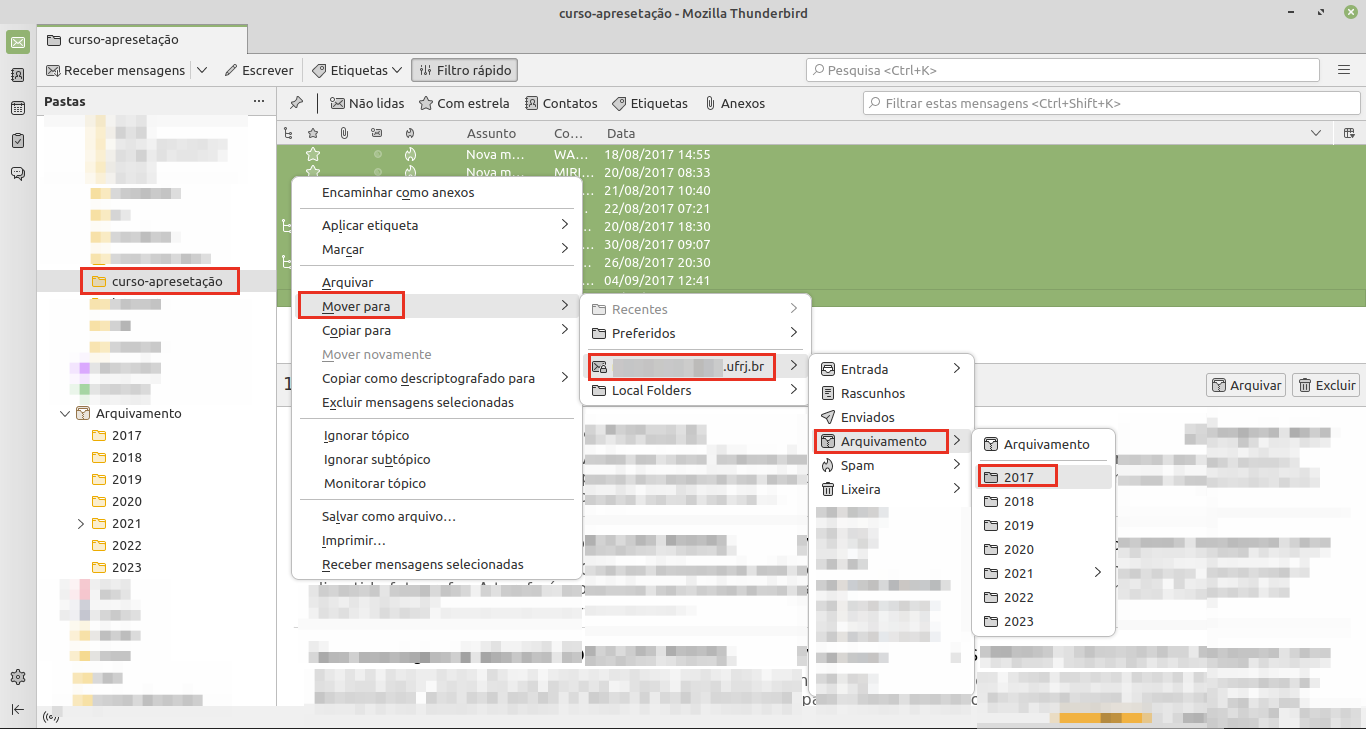The image size is (1366, 729).
Task: Select Encaminhar como anexos menu item
Action: [x=436, y=192]
